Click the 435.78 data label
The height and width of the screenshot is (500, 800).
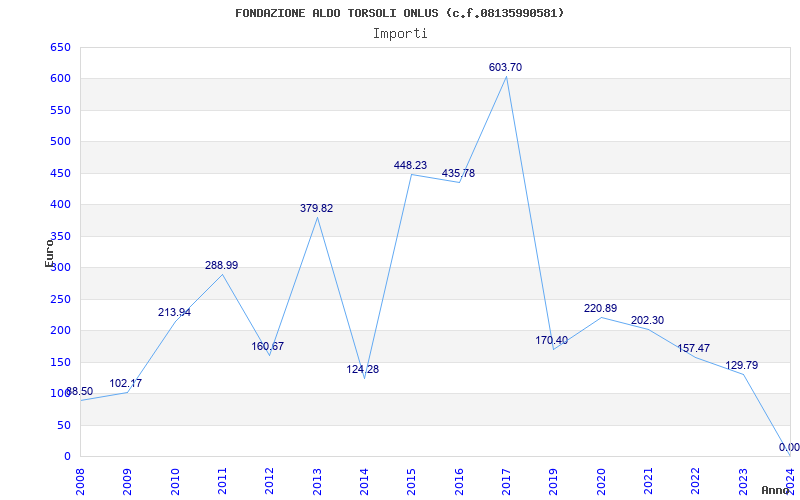(458, 173)
